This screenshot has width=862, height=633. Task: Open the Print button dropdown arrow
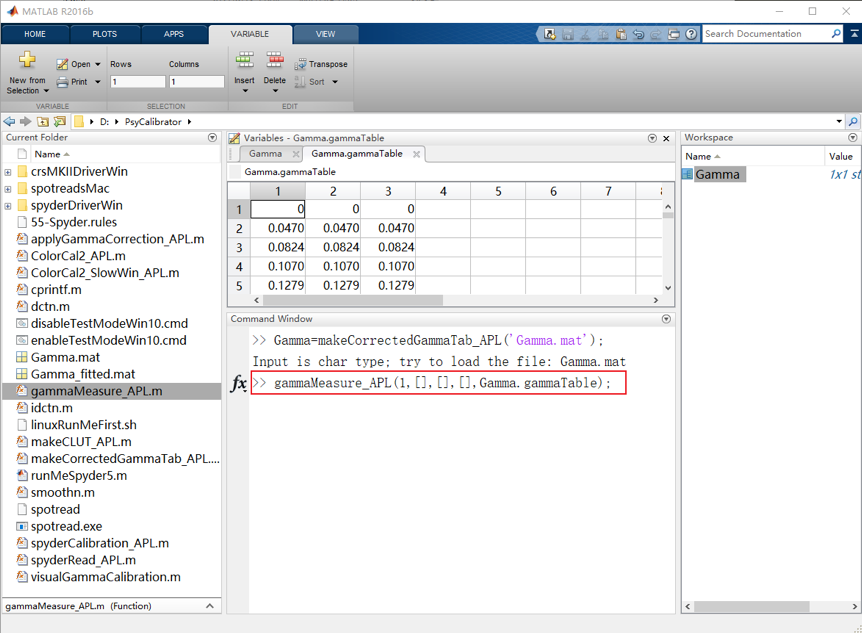click(x=98, y=82)
